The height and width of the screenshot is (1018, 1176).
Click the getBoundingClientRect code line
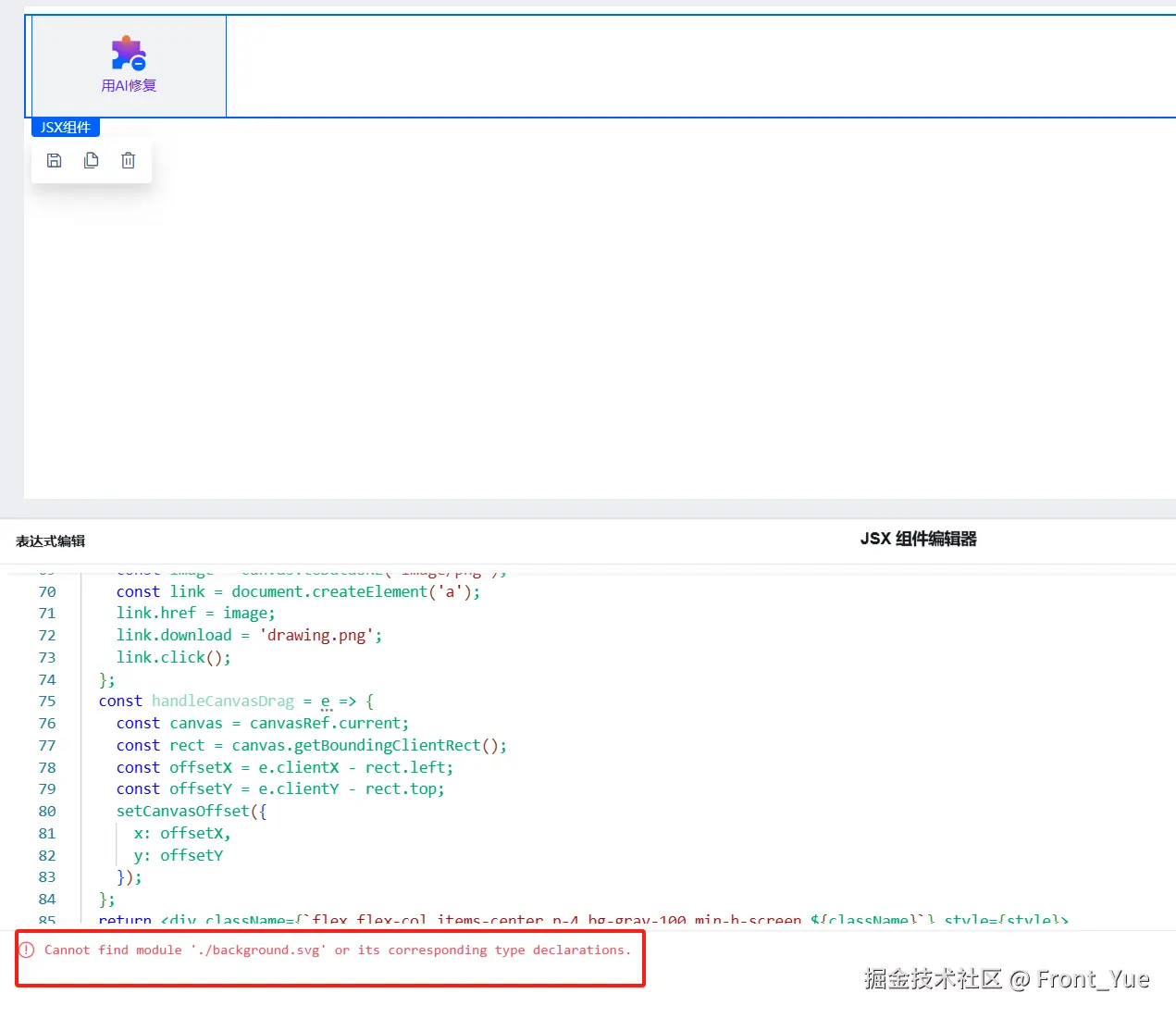312,745
